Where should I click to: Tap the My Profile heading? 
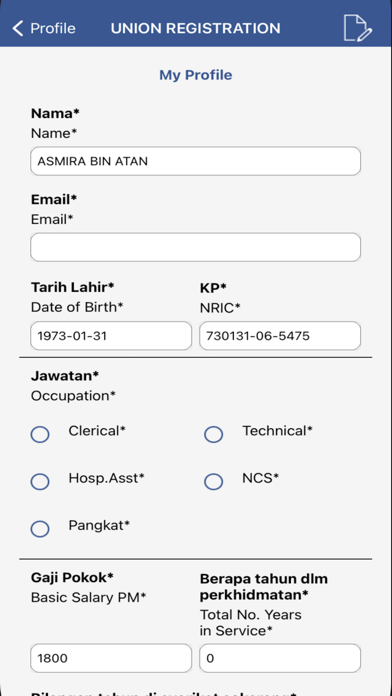click(196, 75)
